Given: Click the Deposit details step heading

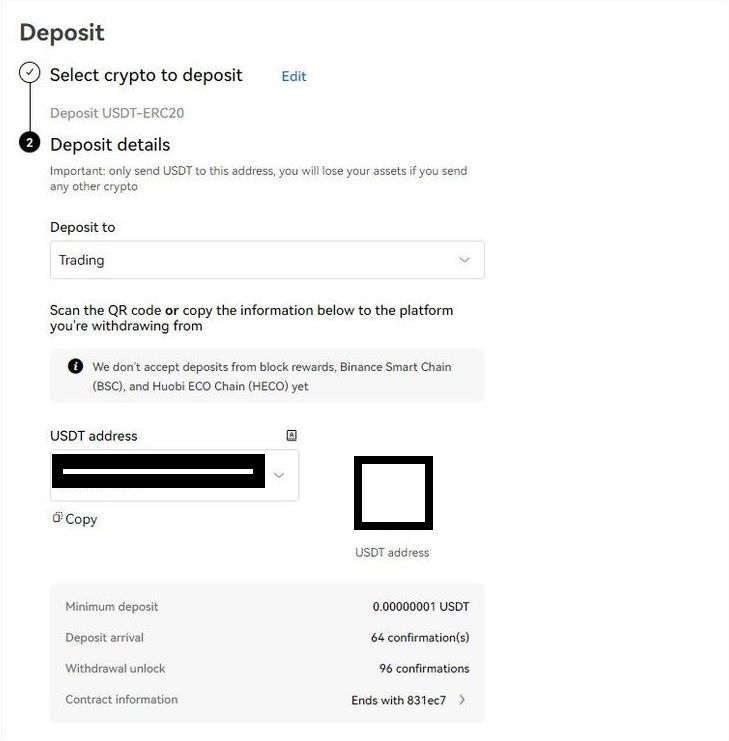Looking at the screenshot, I should coord(110,144).
